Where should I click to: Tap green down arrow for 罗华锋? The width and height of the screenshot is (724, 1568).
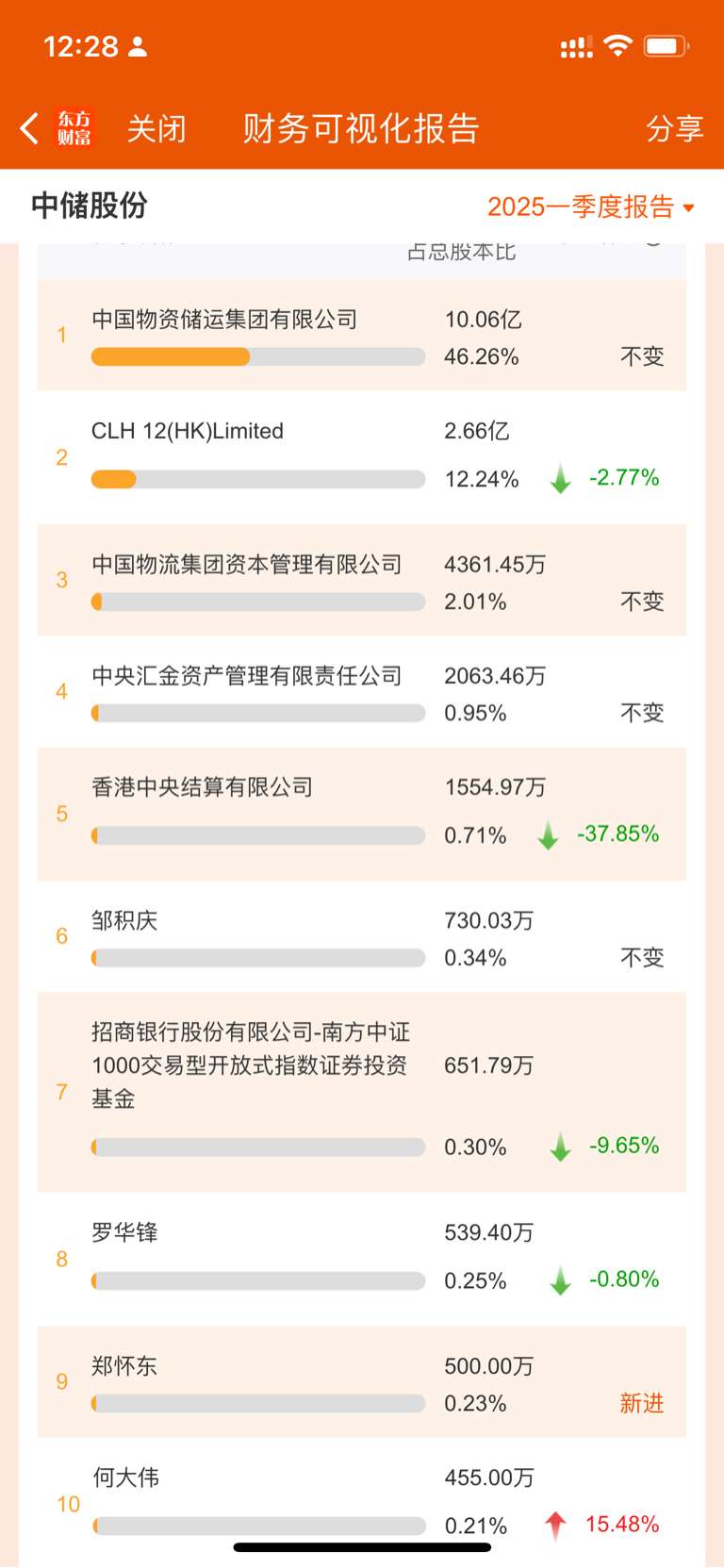[561, 1280]
